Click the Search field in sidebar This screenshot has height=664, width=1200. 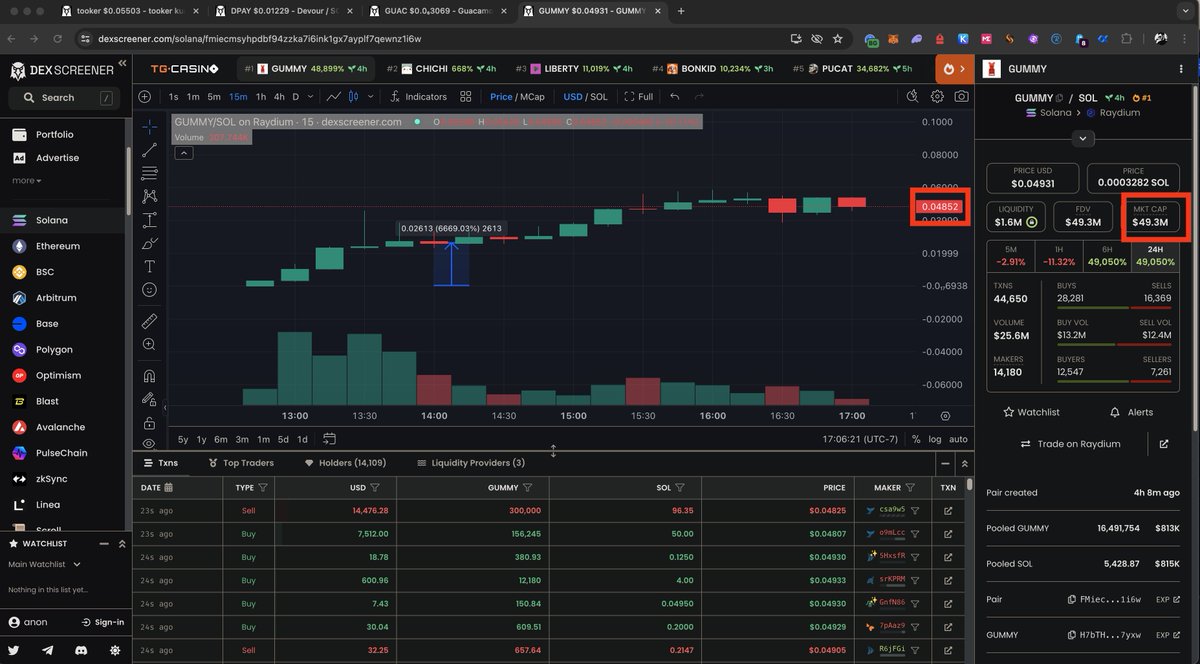pos(63,98)
